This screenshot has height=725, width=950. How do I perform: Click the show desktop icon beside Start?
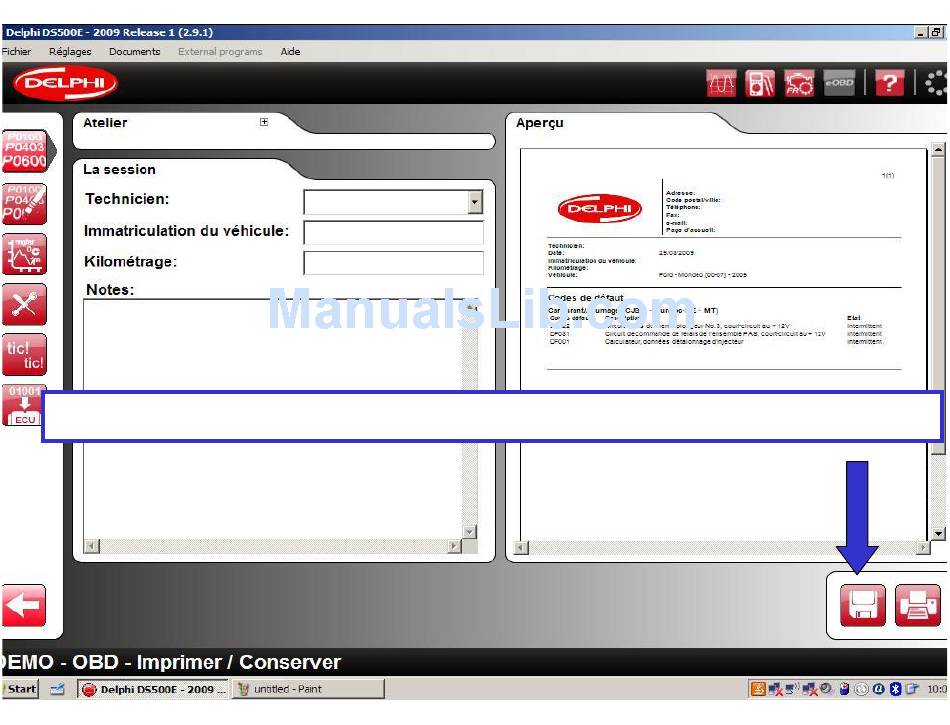[58, 689]
